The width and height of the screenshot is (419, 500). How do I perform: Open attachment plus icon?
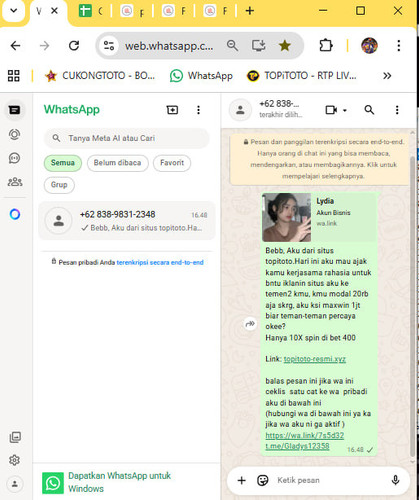tap(241, 480)
